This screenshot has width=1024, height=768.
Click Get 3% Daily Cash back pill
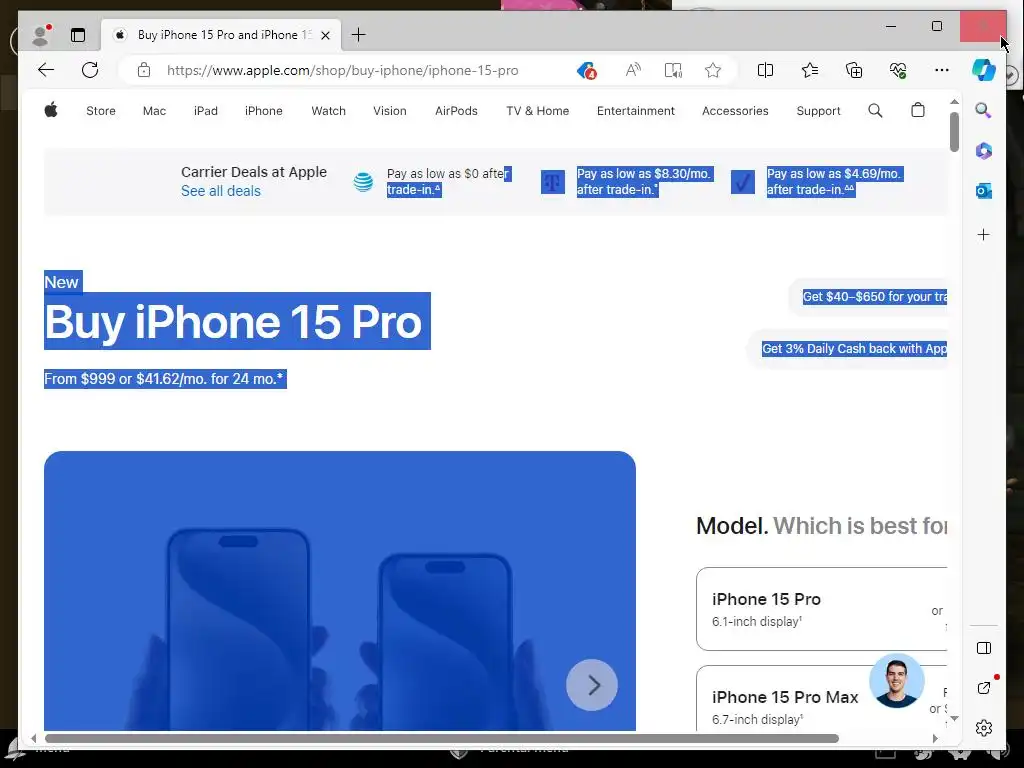pos(847,349)
